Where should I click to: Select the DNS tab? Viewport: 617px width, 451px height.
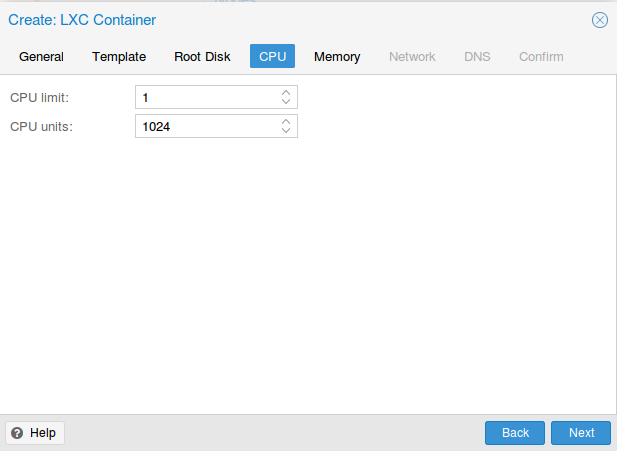click(x=477, y=56)
